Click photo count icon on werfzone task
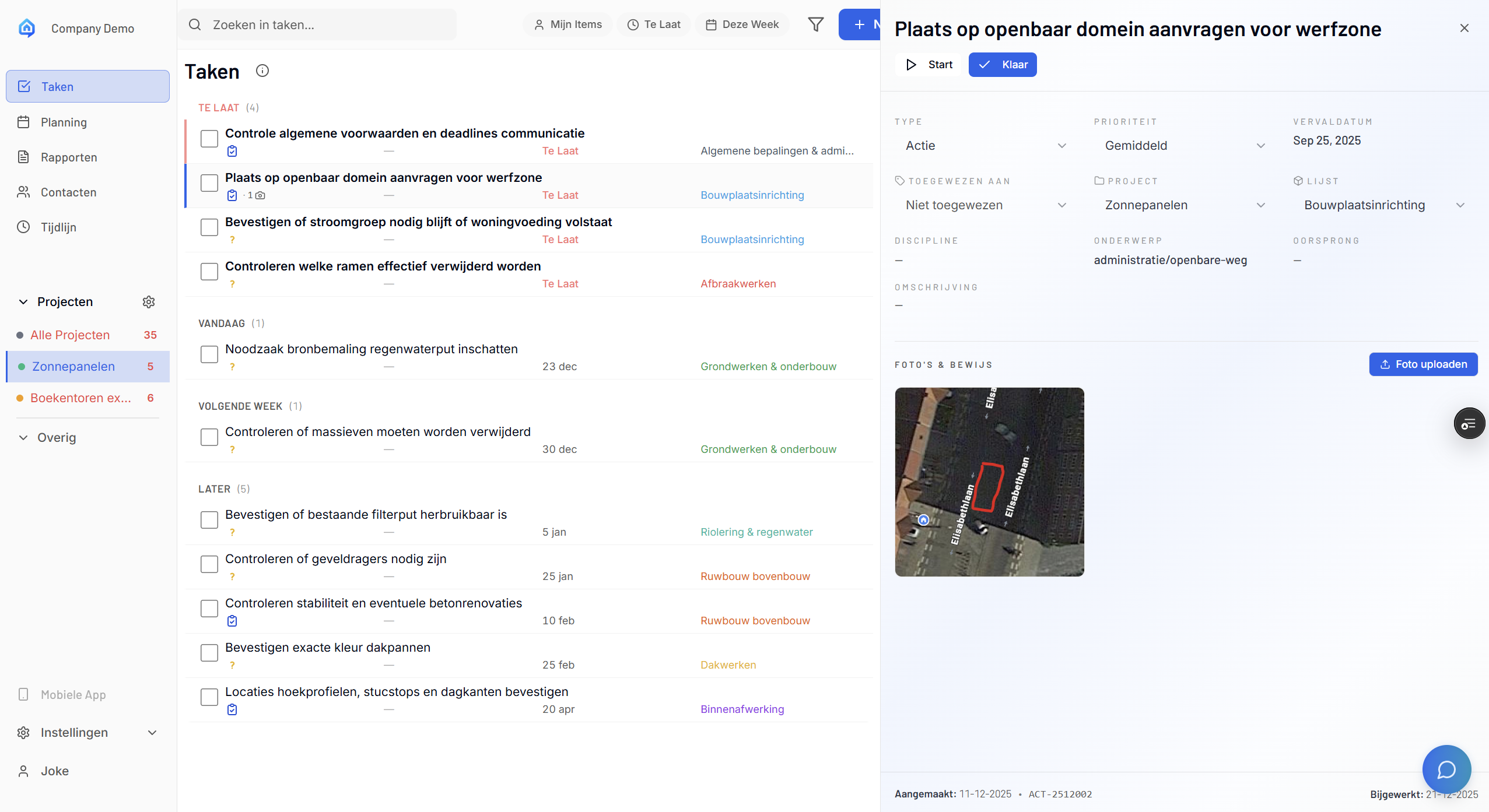The height and width of the screenshot is (812, 1489). pyautogui.click(x=260, y=195)
